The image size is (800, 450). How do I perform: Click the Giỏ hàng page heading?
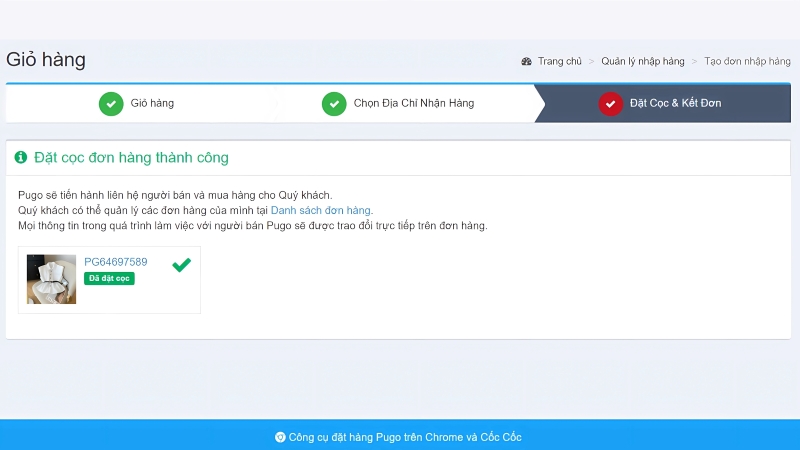pyautogui.click(x=46, y=60)
